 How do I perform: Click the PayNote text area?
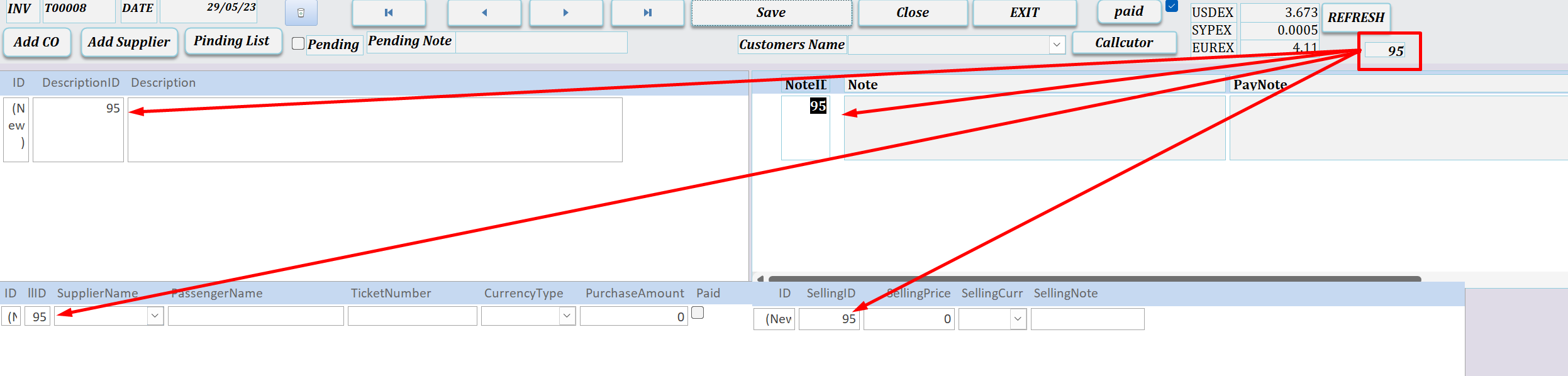click(x=1399, y=128)
